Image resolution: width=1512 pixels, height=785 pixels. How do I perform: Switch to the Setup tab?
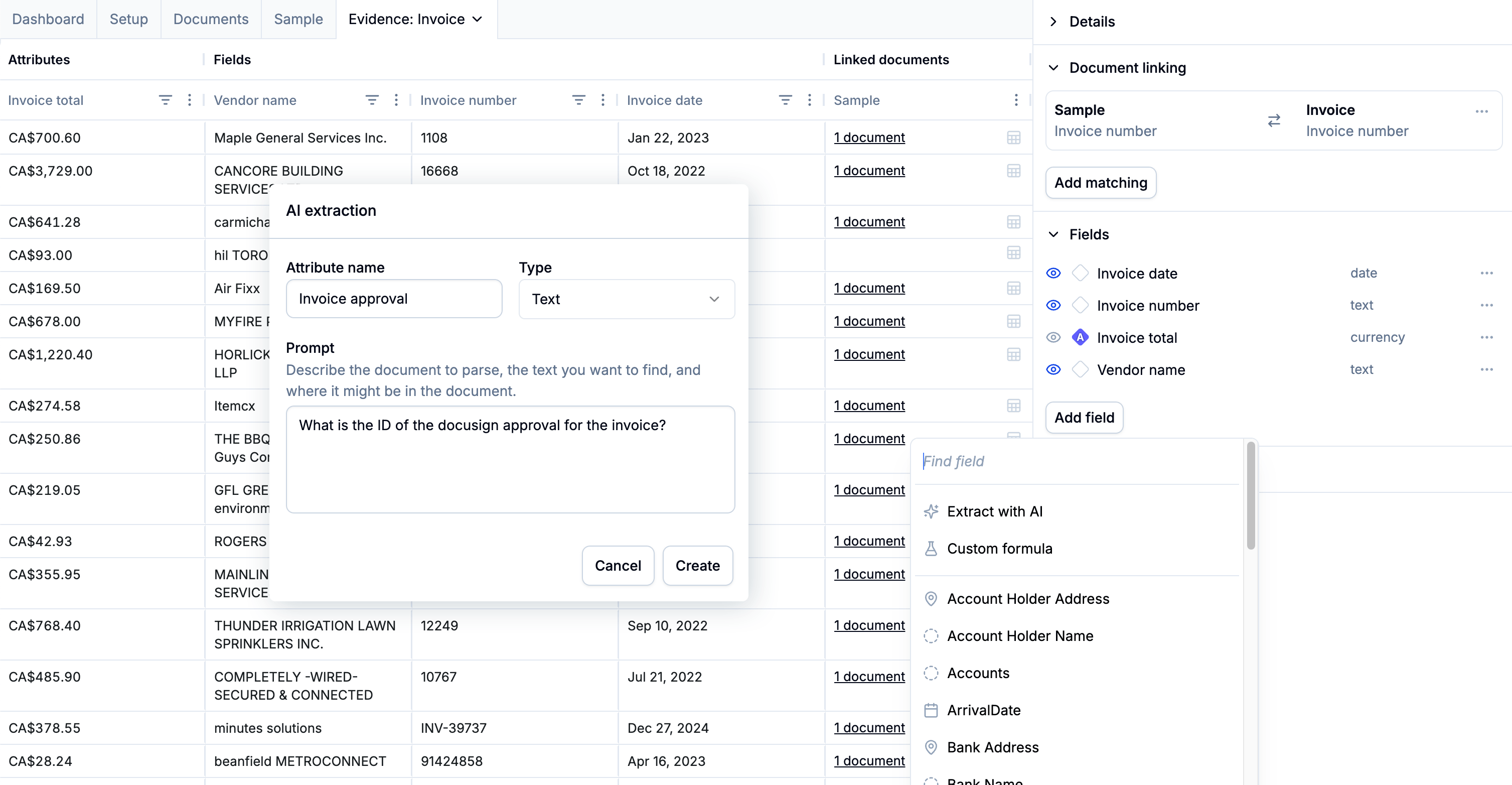[x=128, y=20]
